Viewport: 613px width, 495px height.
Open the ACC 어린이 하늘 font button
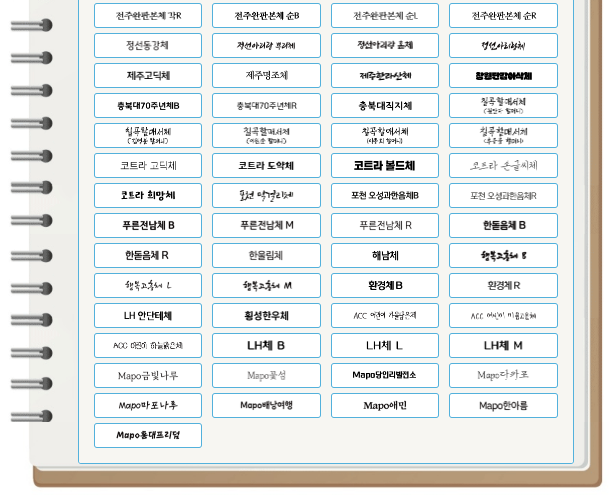[148, 346]
